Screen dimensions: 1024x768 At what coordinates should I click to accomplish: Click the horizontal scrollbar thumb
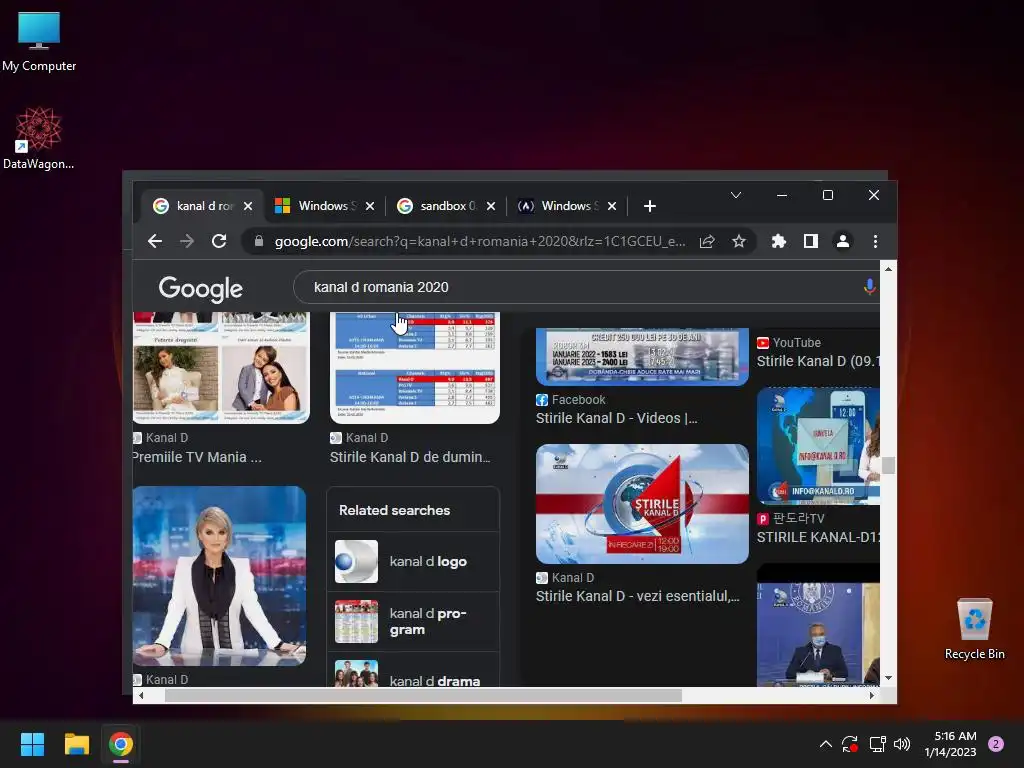[x=423, y=696]
